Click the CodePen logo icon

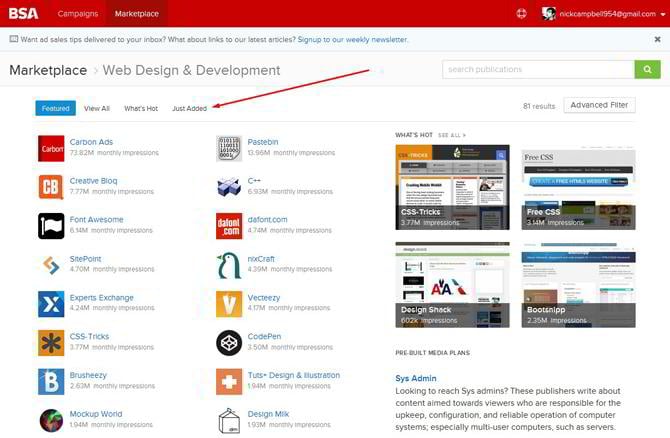pyautogui.click(x=229, y=343)
